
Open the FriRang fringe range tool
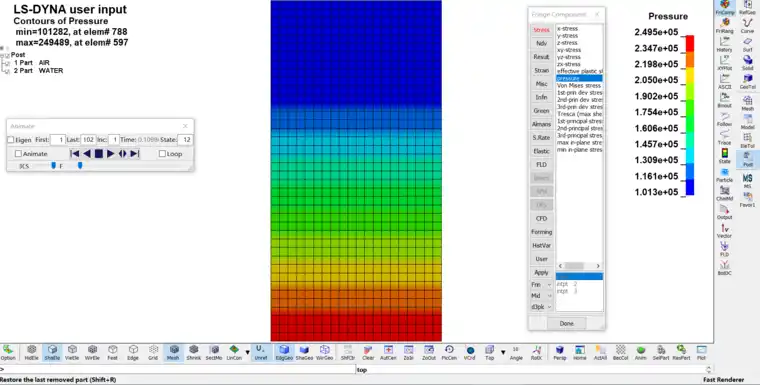(725, 25)
